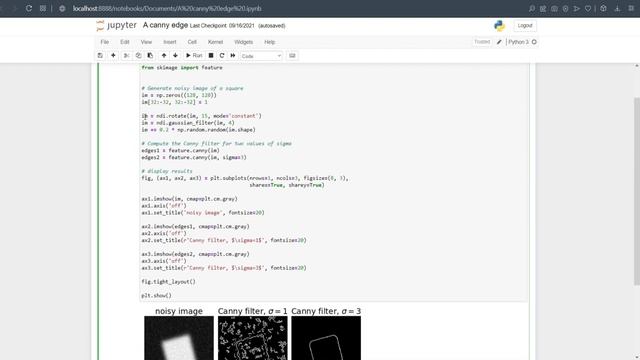The height and width of the screenshot is (360, 640).
Task: Open the cell type Code dropdown
Action: click(261, 56)
